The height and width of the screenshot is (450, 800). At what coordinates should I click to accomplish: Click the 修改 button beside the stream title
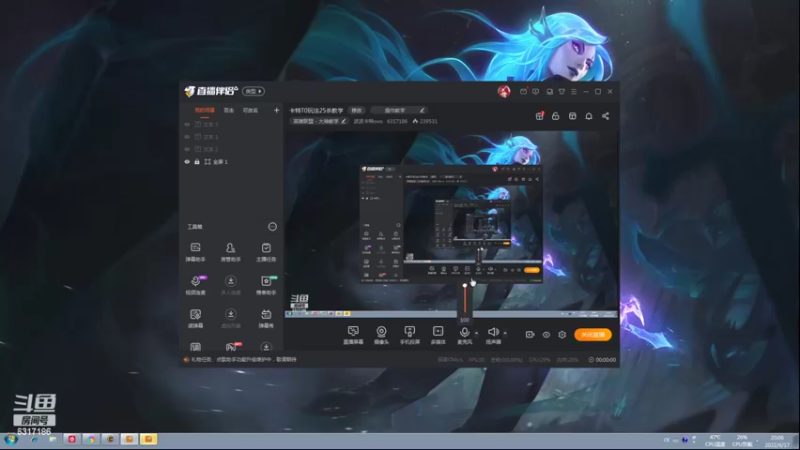pos(357,110)
